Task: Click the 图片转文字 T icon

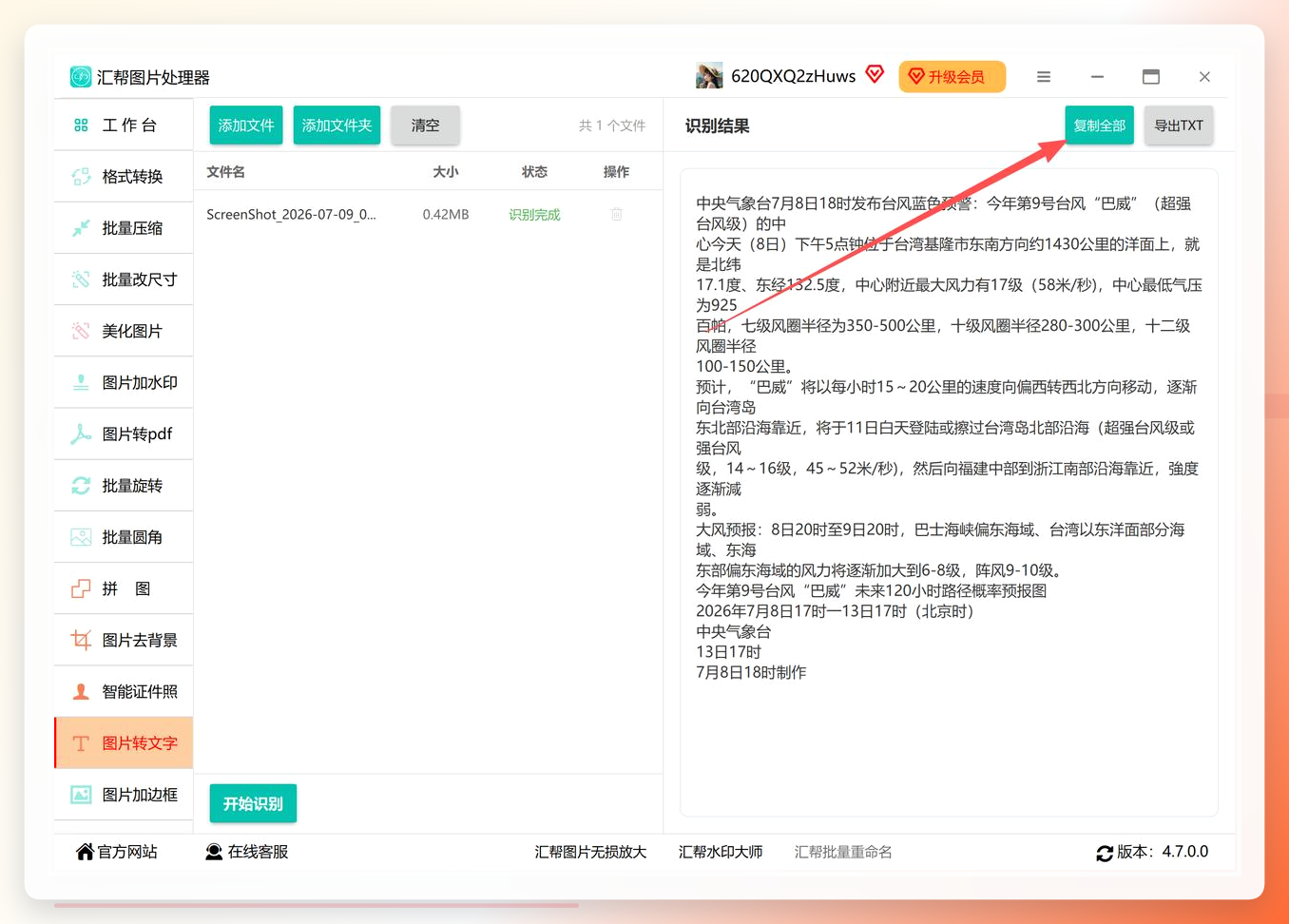Action: pyautogui.click(x=81, y=743)
